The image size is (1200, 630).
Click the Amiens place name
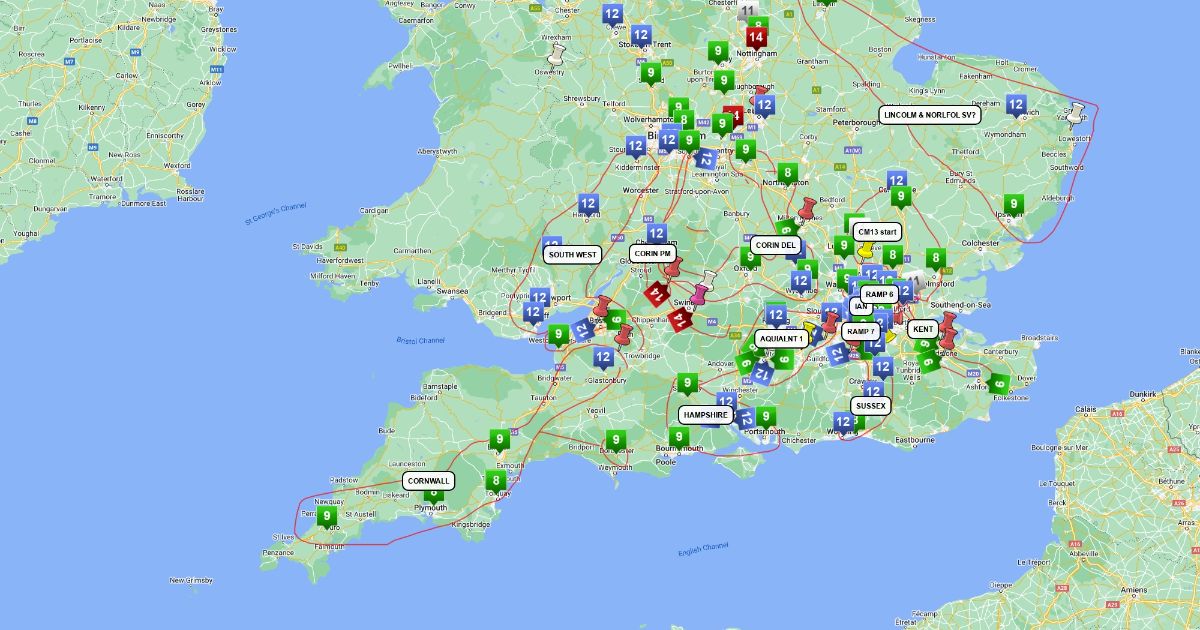(1134, 590)
